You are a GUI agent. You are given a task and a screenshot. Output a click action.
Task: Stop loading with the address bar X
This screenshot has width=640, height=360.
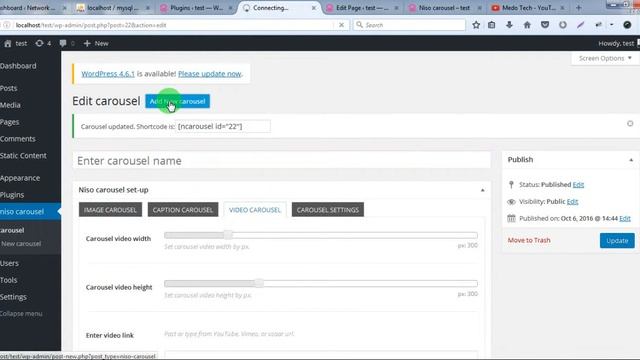[341, 25]
